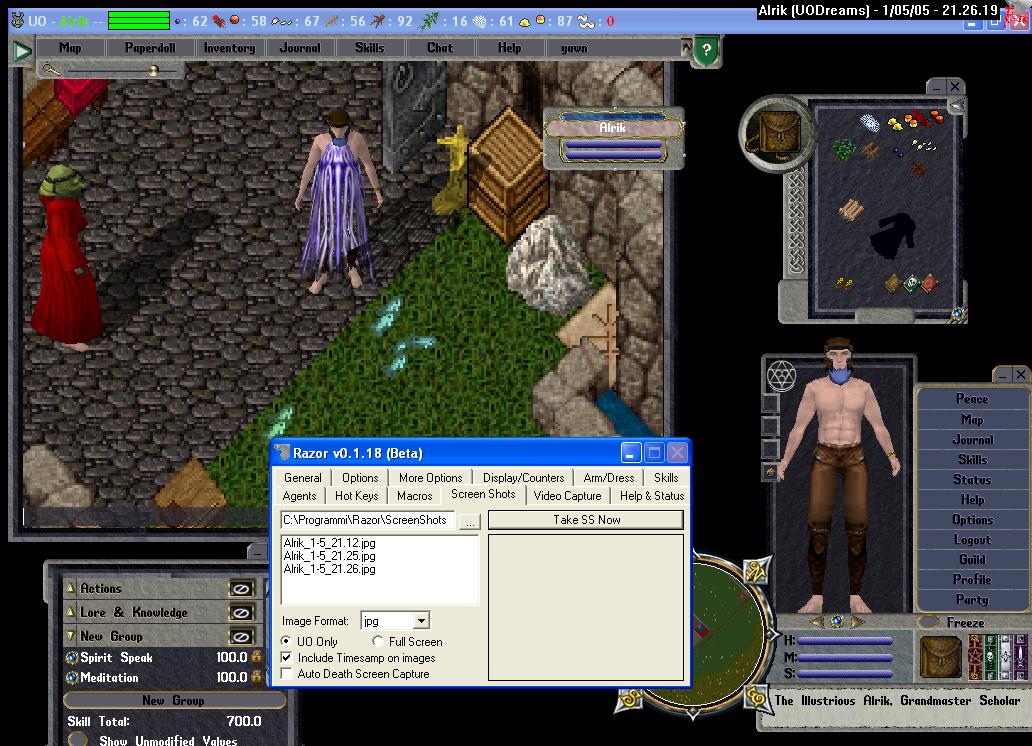Open the backpack icon below the paperdoll
1032x746 pixels.
[x=940, y=657]
